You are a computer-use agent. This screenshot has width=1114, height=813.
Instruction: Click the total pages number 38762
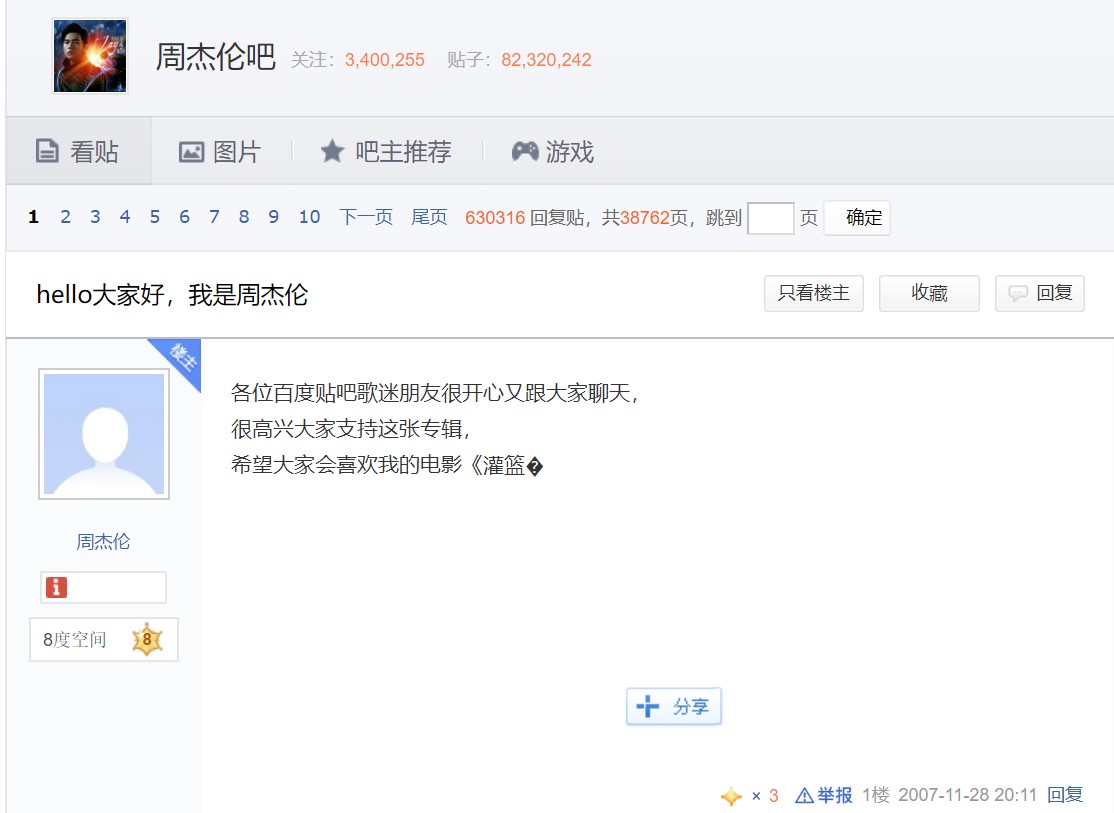[x=644, y=217]
